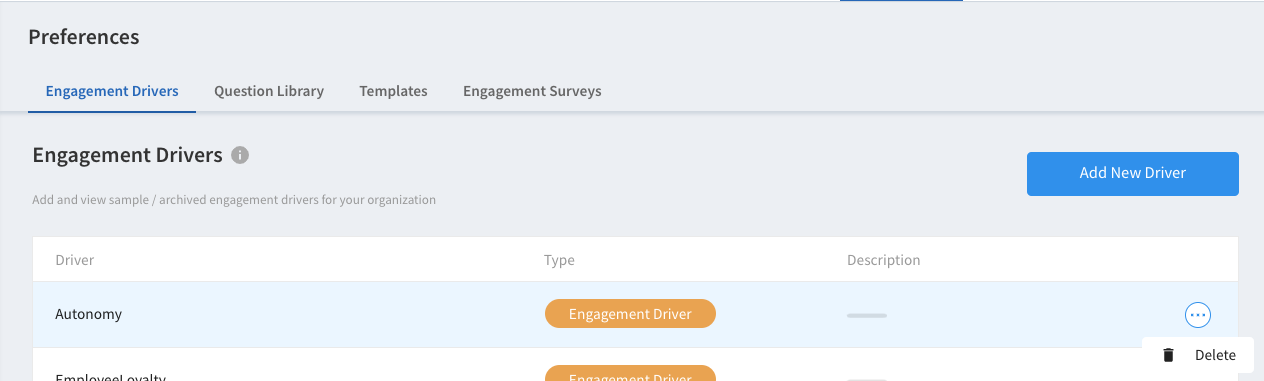
Task: Click the Driver column header
Action: 75,260
